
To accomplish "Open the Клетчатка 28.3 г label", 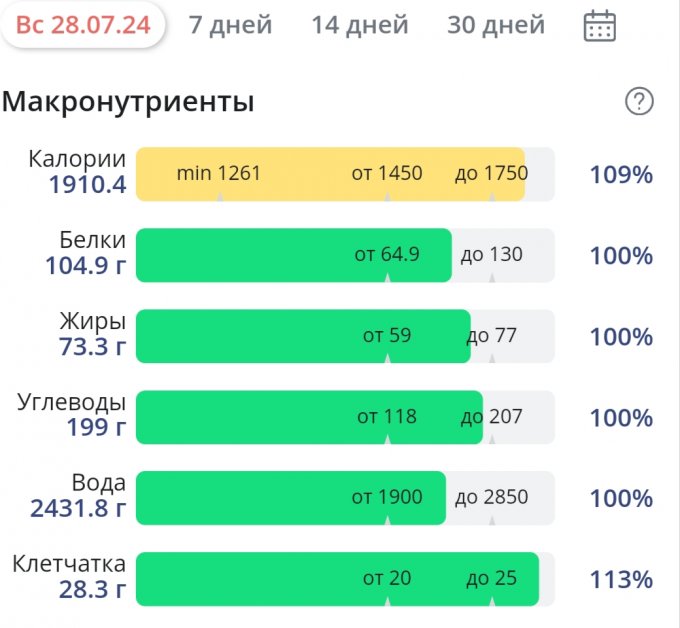I will [x=69, y=577].
